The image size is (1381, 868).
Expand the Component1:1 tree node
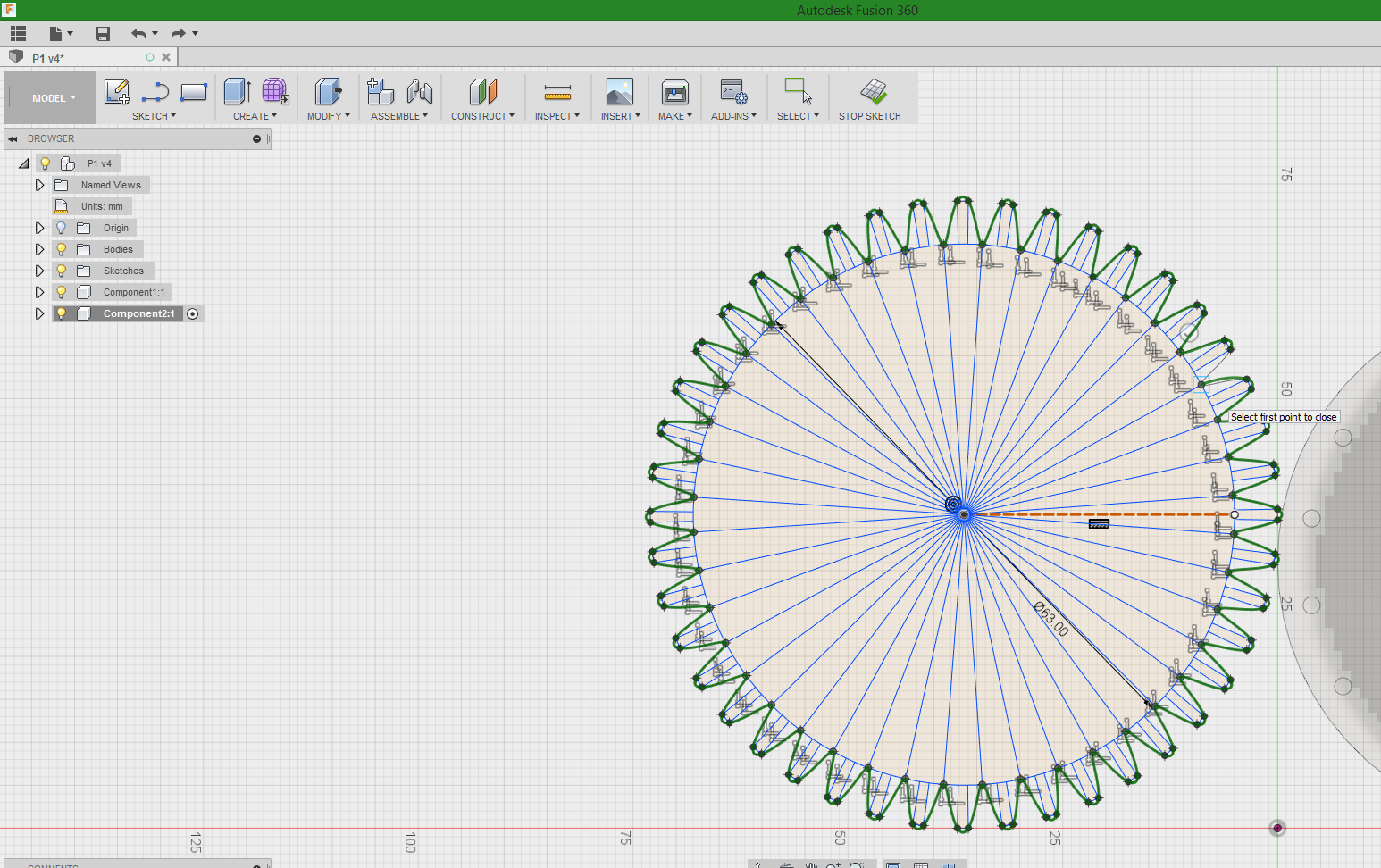pos(39,292)
